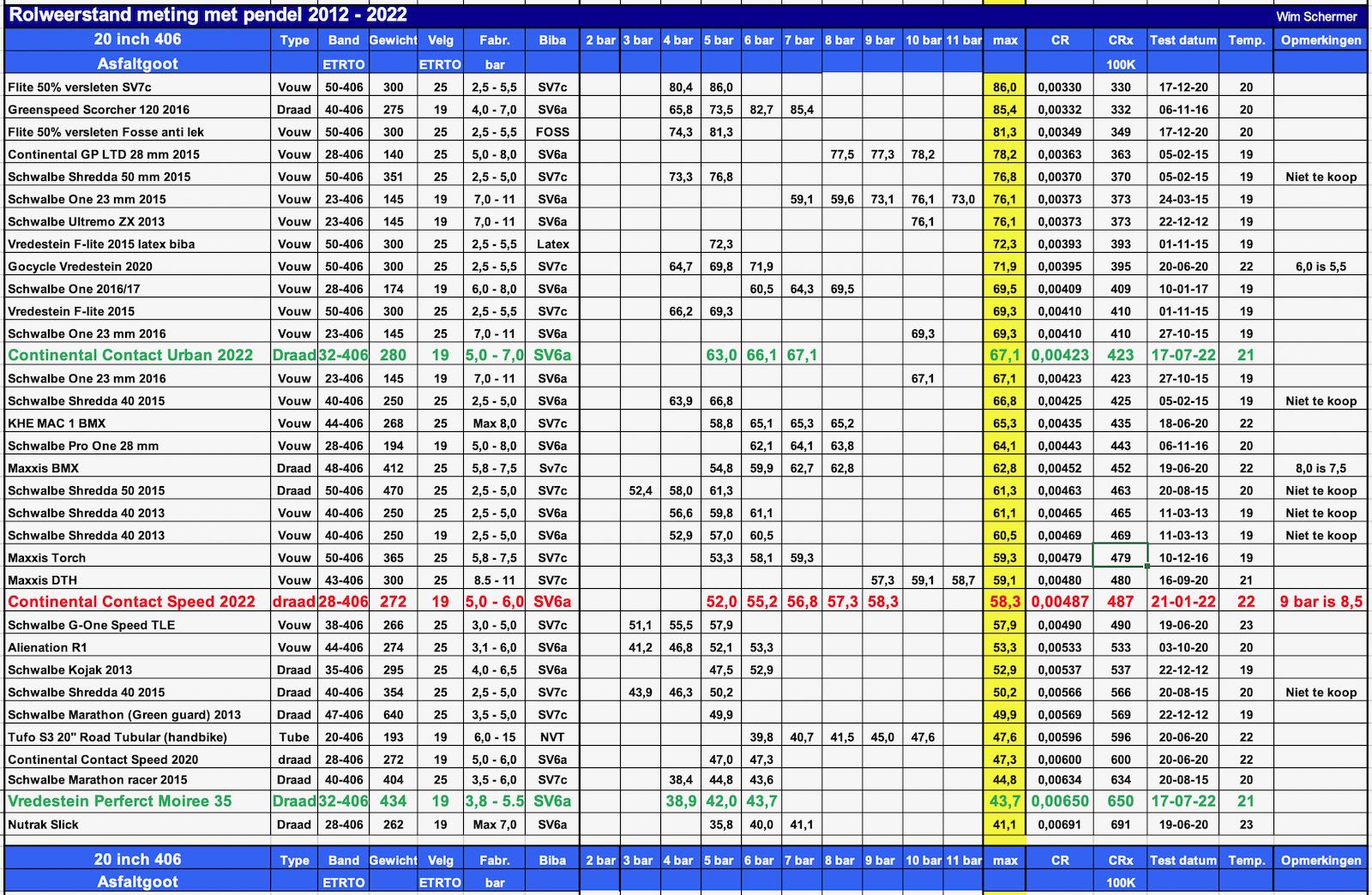Click the '6,0 is 5,5' remark cell

[1321, 267]
